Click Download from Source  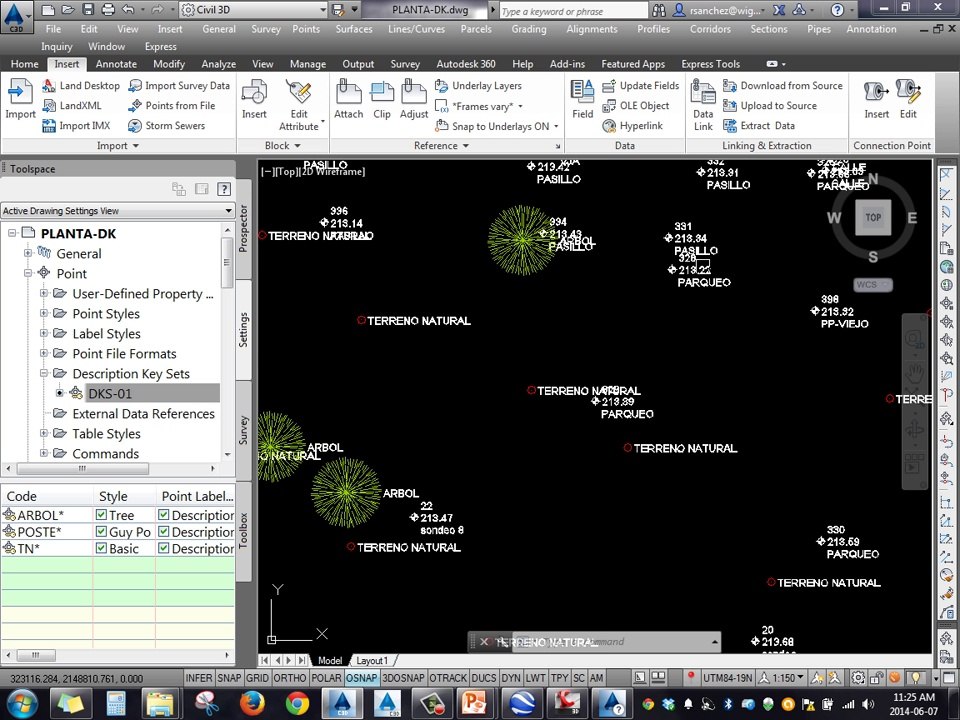pos(782,86)
